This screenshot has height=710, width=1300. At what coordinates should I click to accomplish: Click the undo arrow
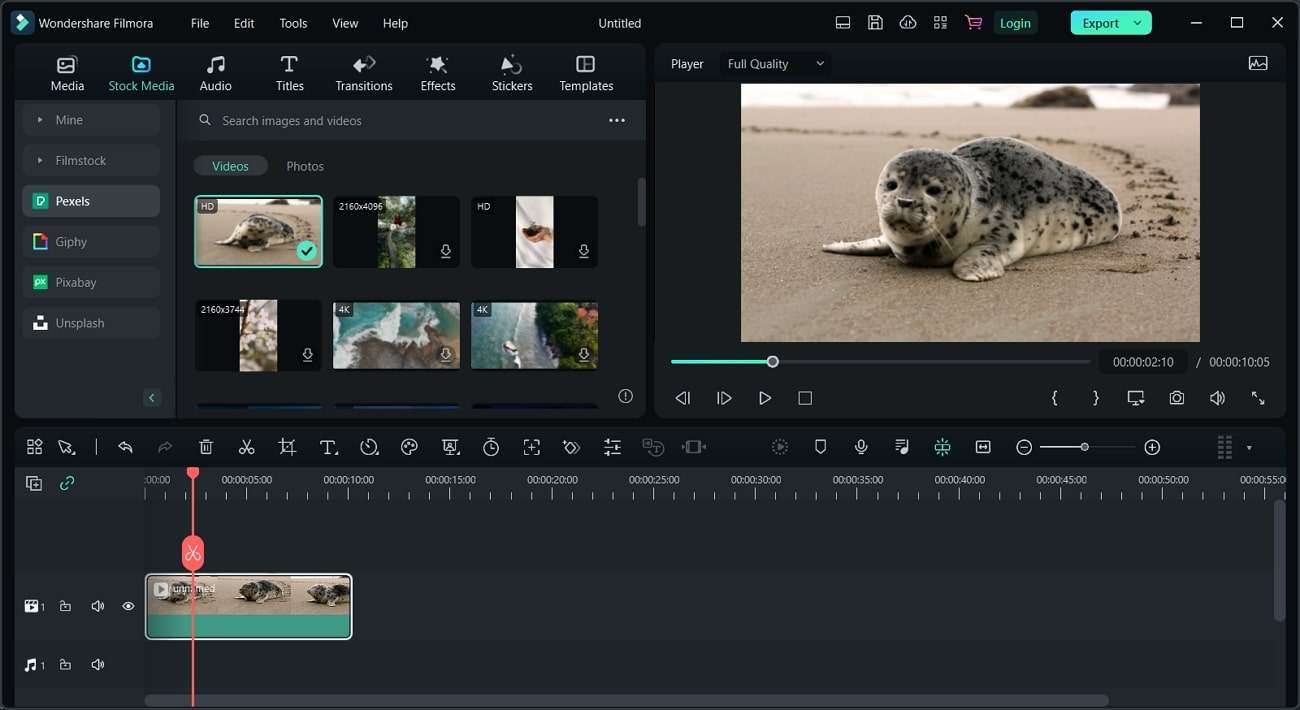coord(125,447)
